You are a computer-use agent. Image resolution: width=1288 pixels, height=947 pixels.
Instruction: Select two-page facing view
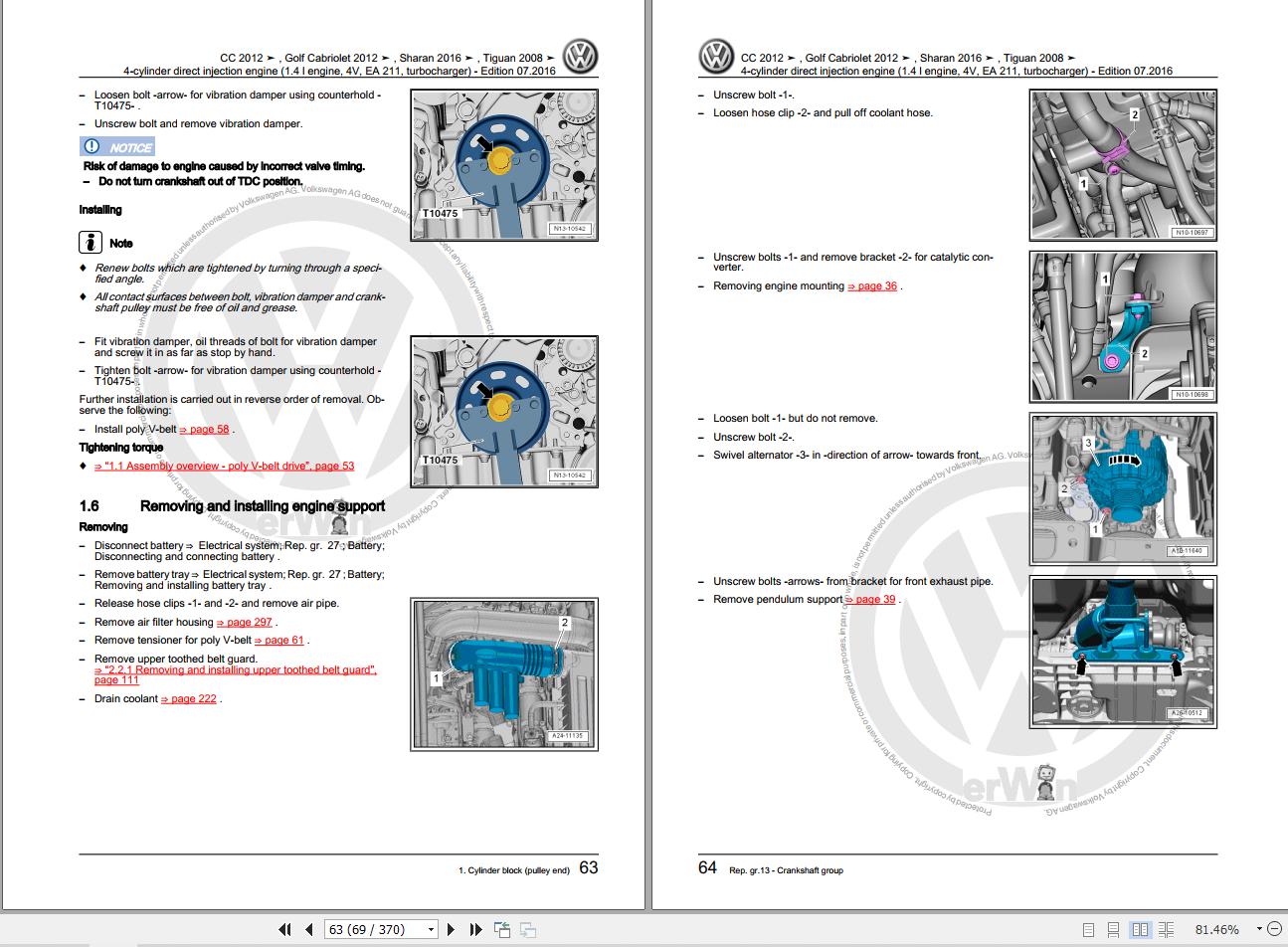(x=1141, y=929)
